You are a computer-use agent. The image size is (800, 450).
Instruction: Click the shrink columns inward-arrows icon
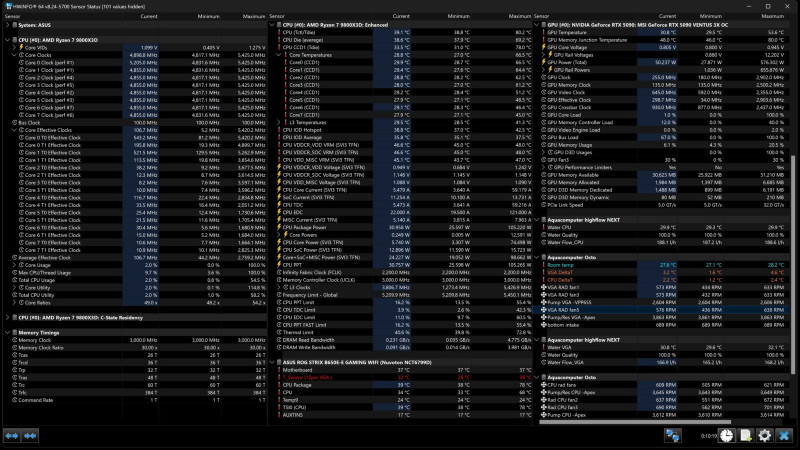pyautogui.click(x=30, y=436)
